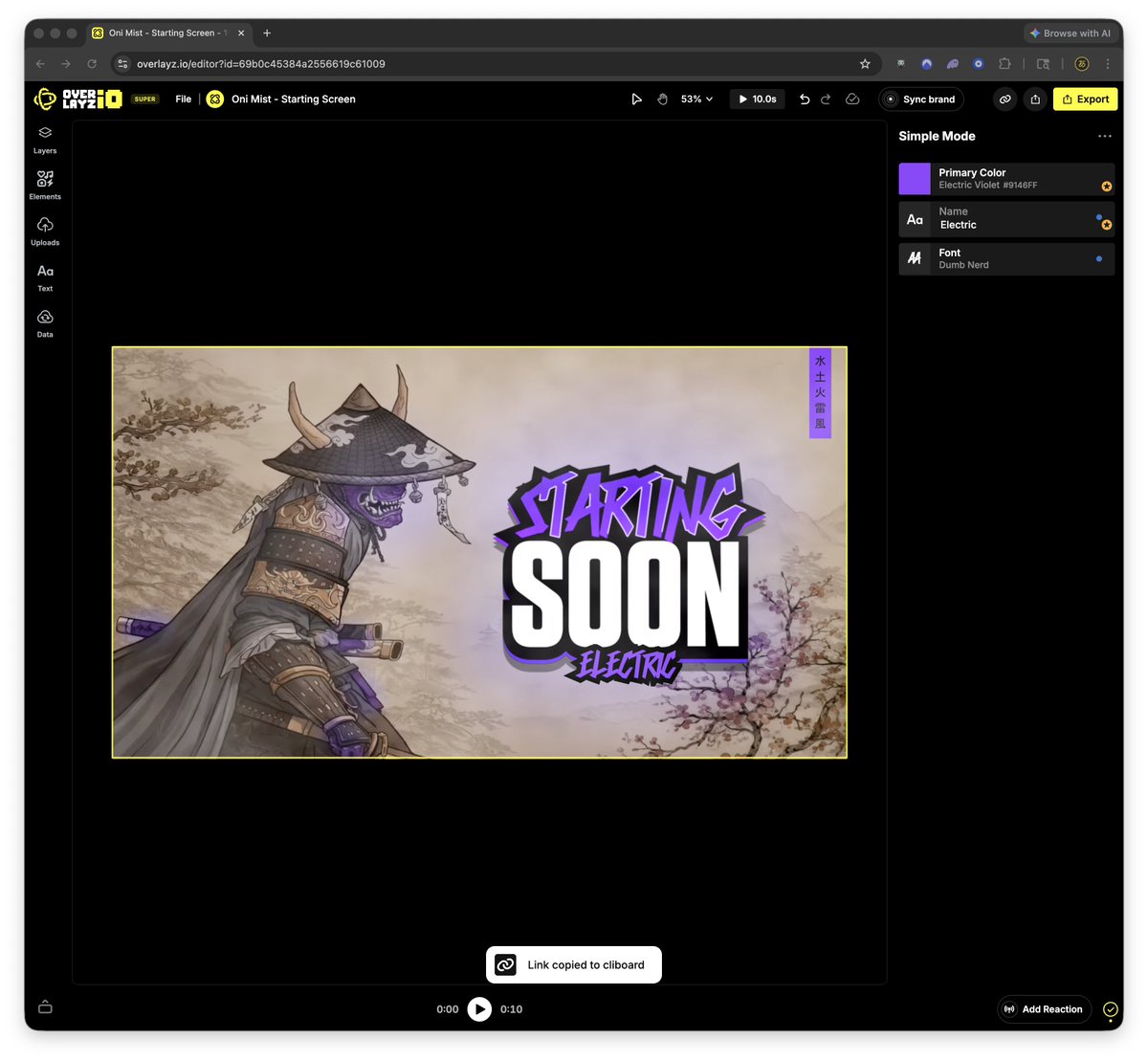The image size is (1148, 1061).
Task: Click the purple kanji banner on canvas
Action: 820,393
